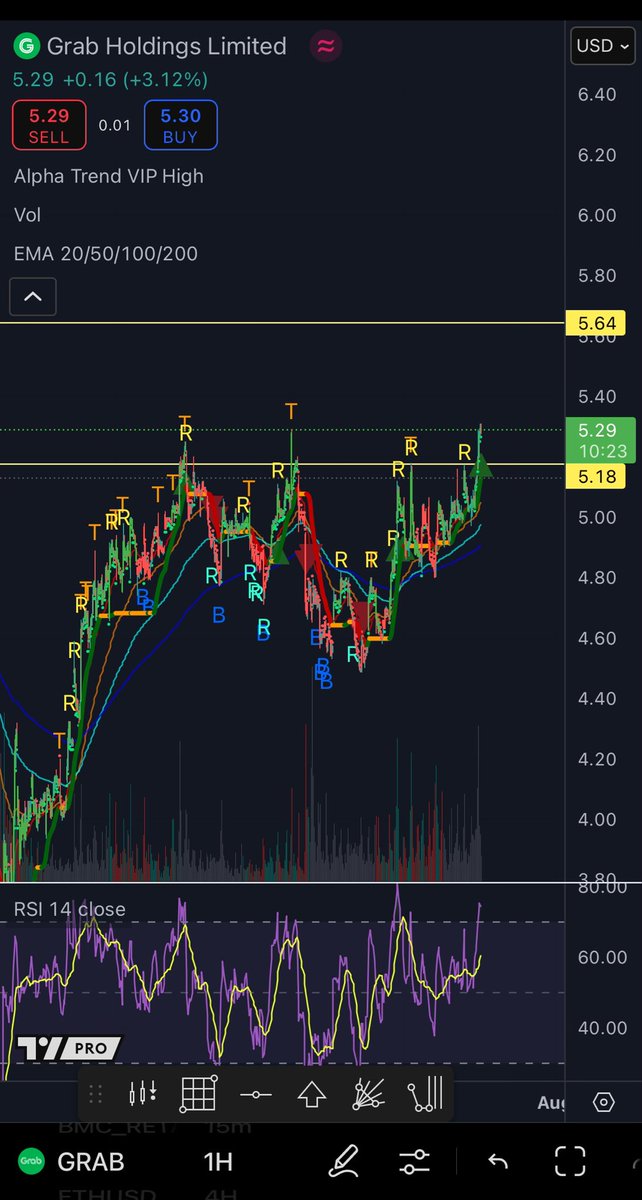The image size is (642, 1200).
Task: Select the RSI 14 close indicator label
Action: [70, 909]
